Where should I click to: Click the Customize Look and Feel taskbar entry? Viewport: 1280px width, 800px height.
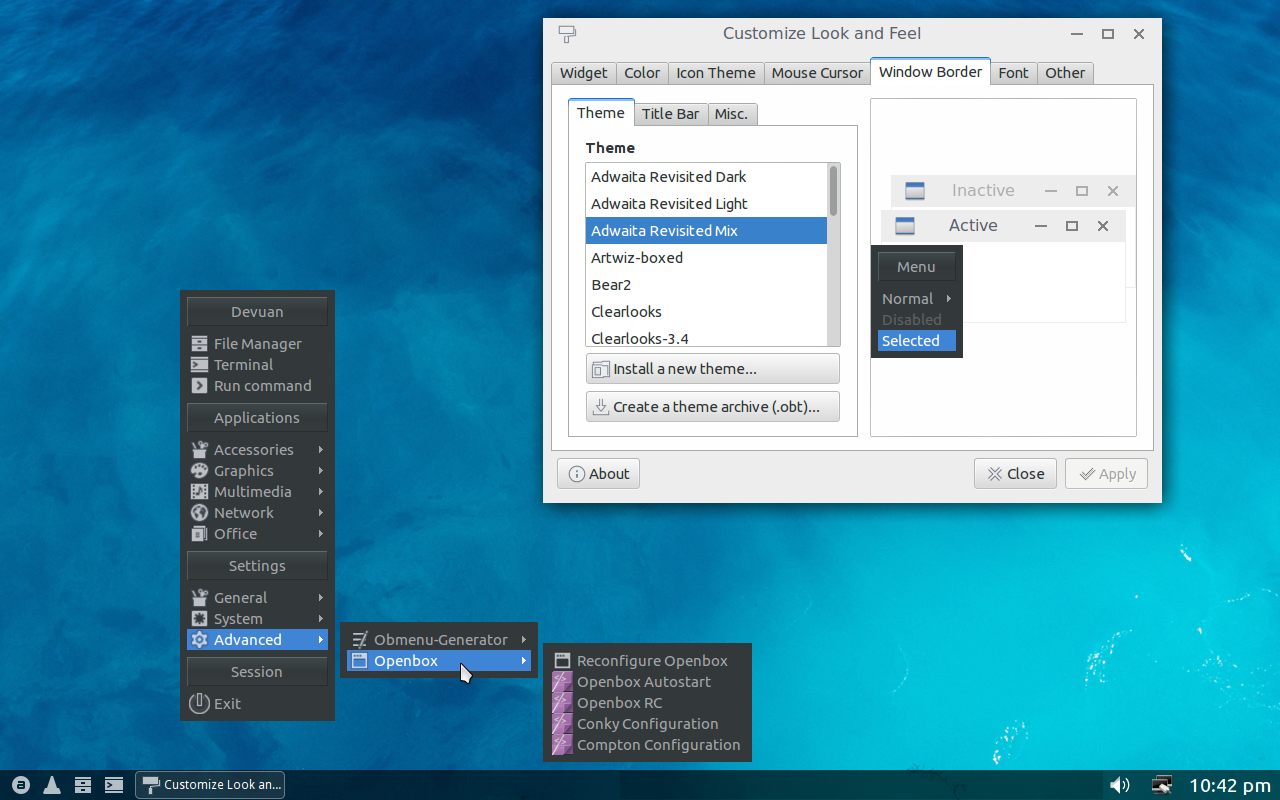click(x=210, y=785)
